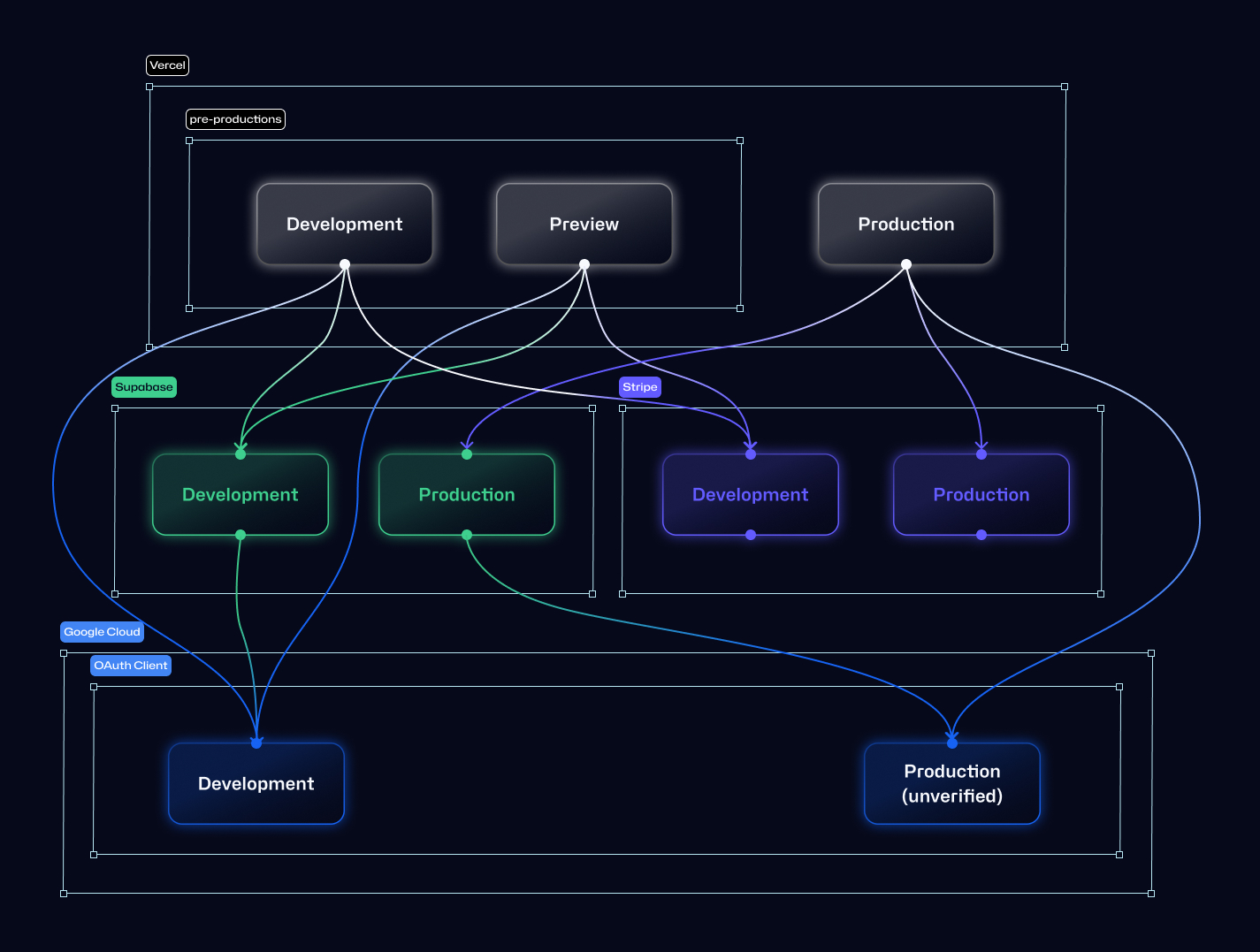Select the Google Cloud frame label
1260x952 pixels.
tap(102, 631)
